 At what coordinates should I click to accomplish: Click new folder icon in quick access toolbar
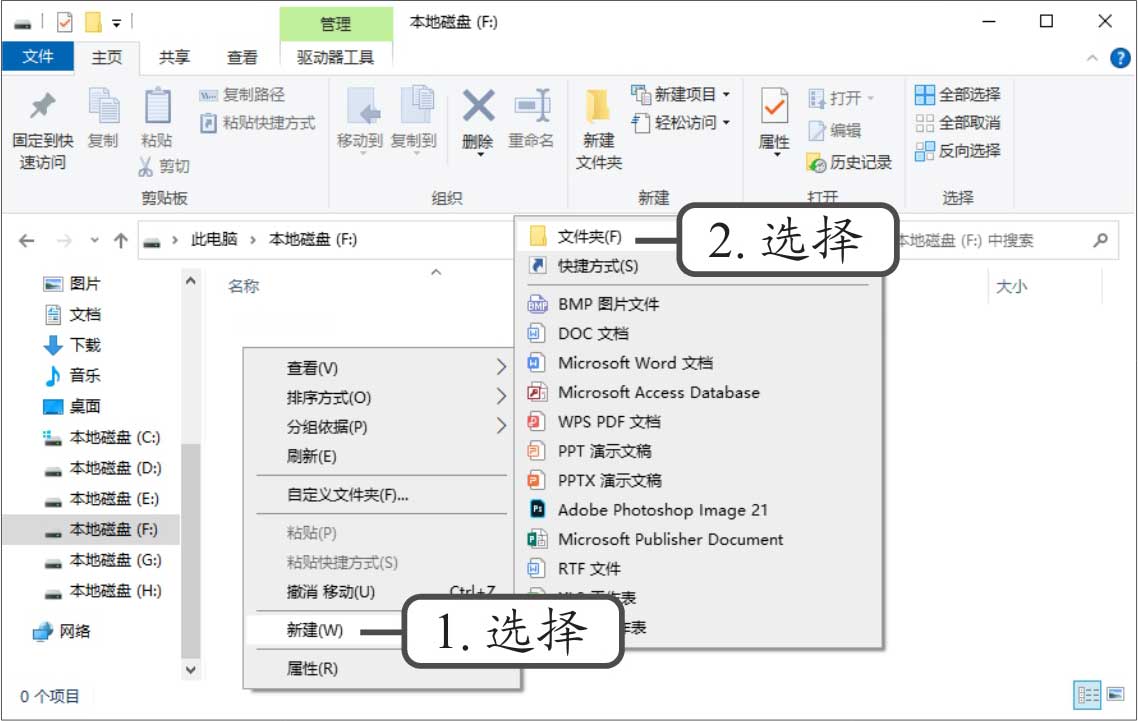[94, 23]
